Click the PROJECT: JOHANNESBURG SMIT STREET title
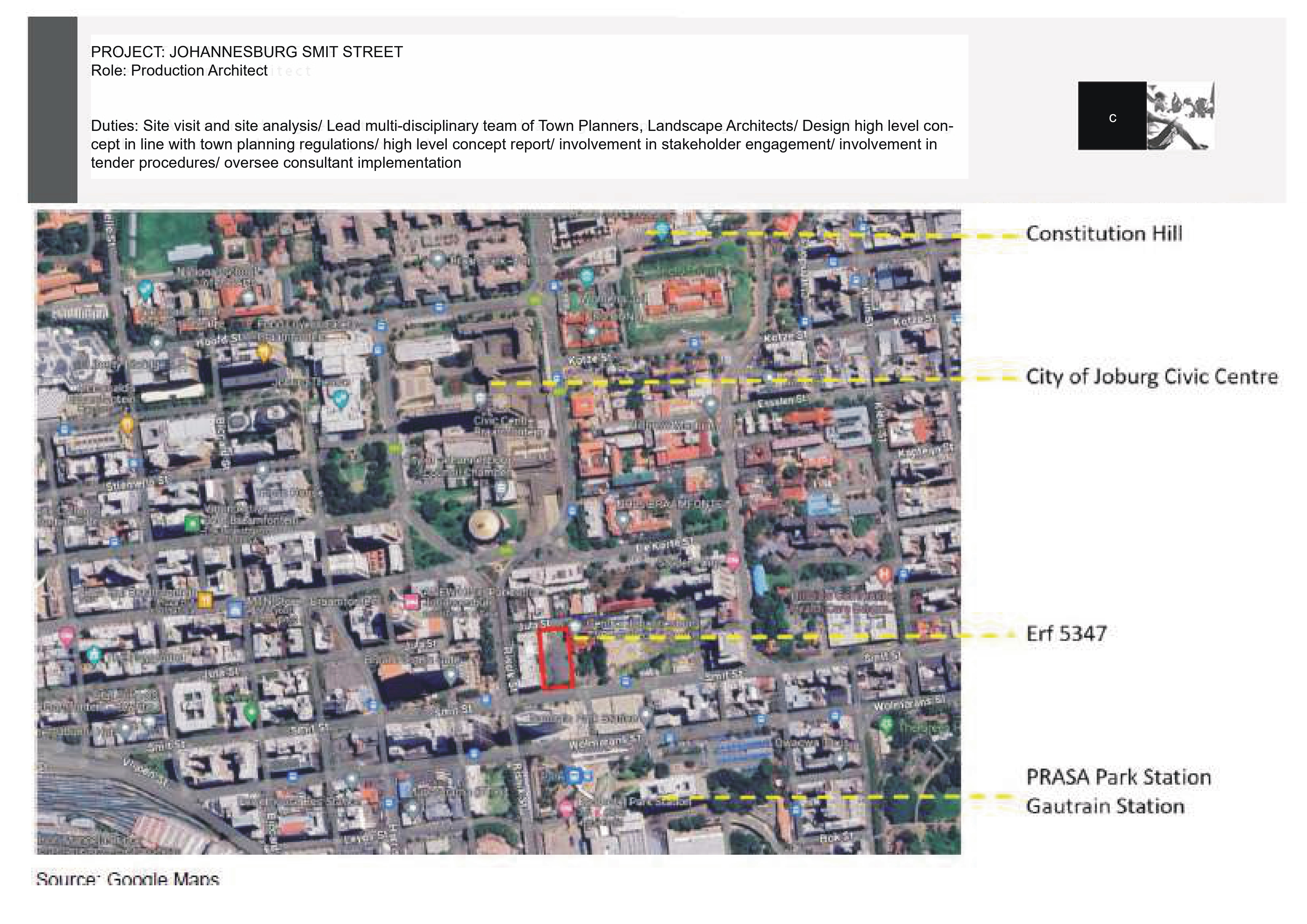1307x924 pixels. click(x=247, y=52)
